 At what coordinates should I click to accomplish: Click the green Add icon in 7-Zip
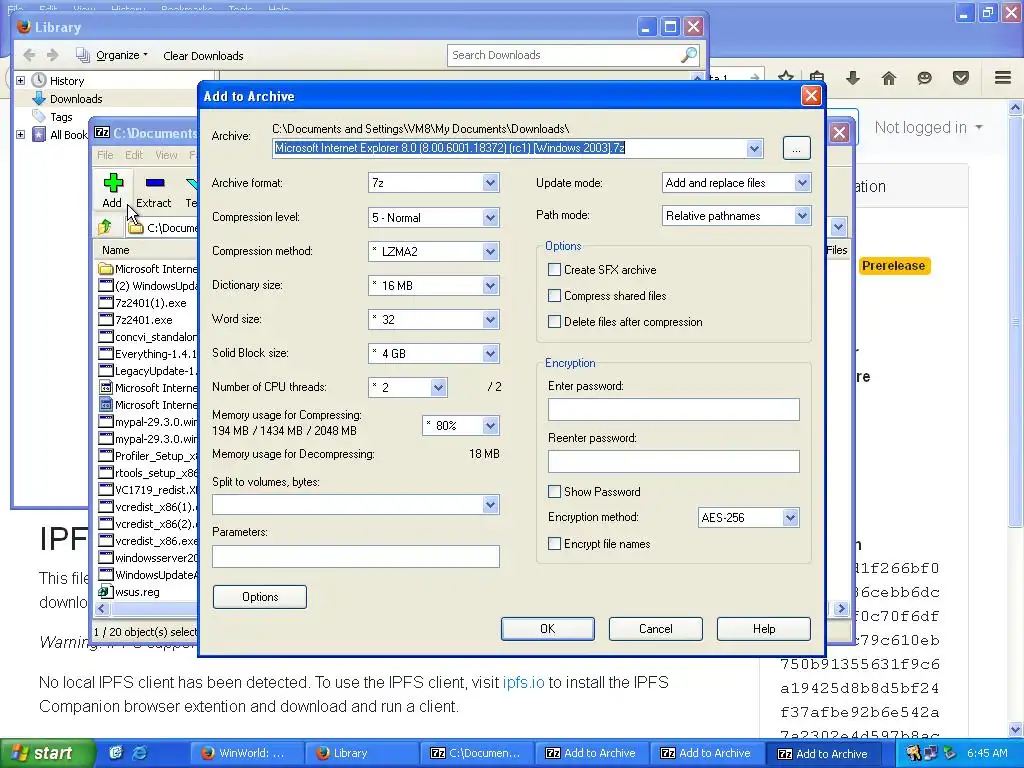tap(112, 184)
